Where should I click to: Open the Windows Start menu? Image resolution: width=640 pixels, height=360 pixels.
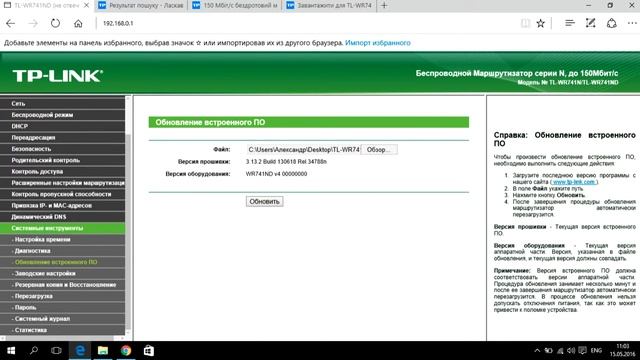coord(11,350)
